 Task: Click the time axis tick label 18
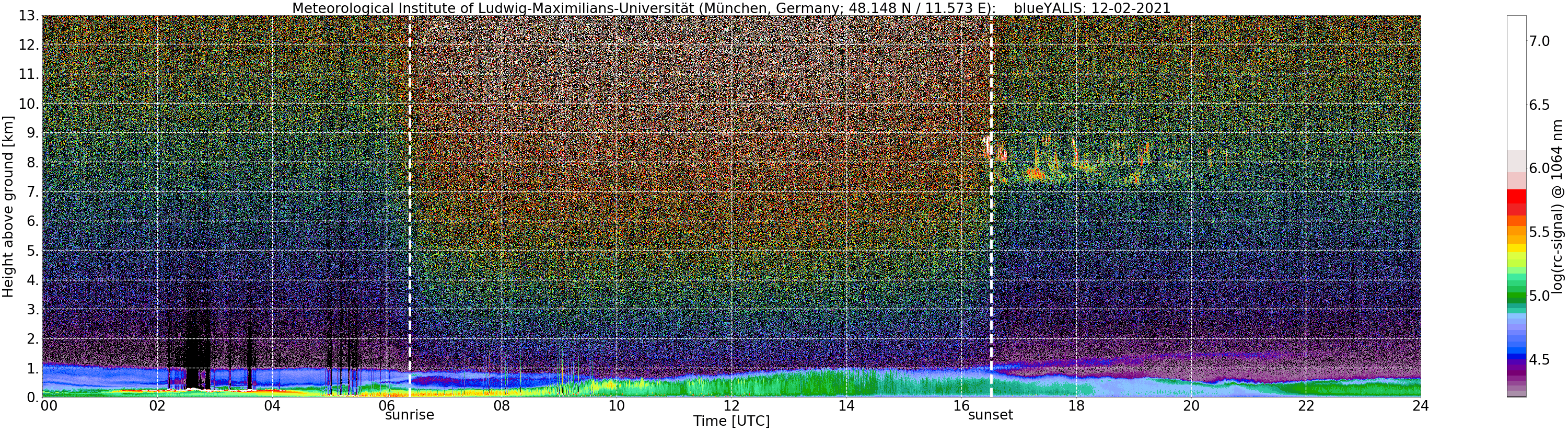point(1076,405)
